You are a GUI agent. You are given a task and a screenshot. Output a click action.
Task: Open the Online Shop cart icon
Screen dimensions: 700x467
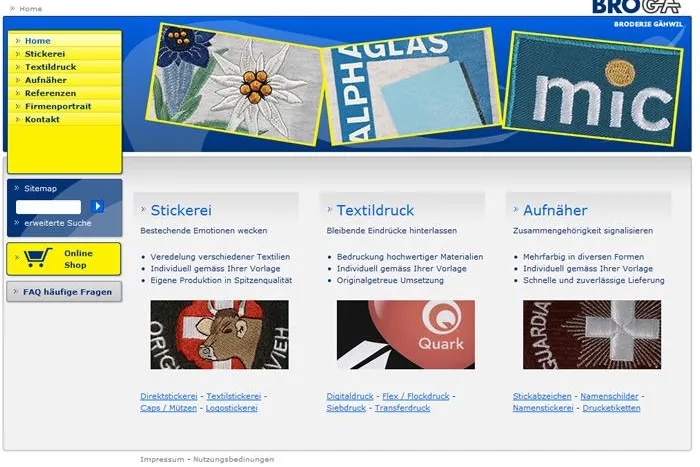(38, 258)
